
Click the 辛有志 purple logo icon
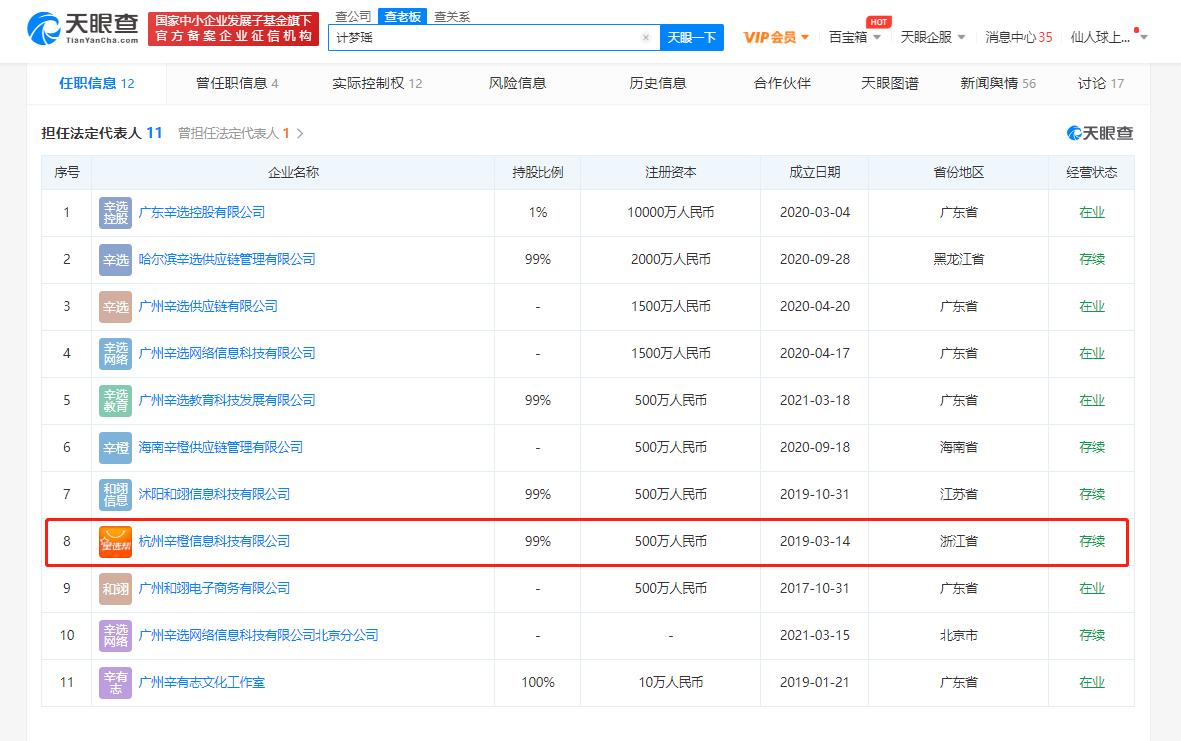tap(115, 683)
